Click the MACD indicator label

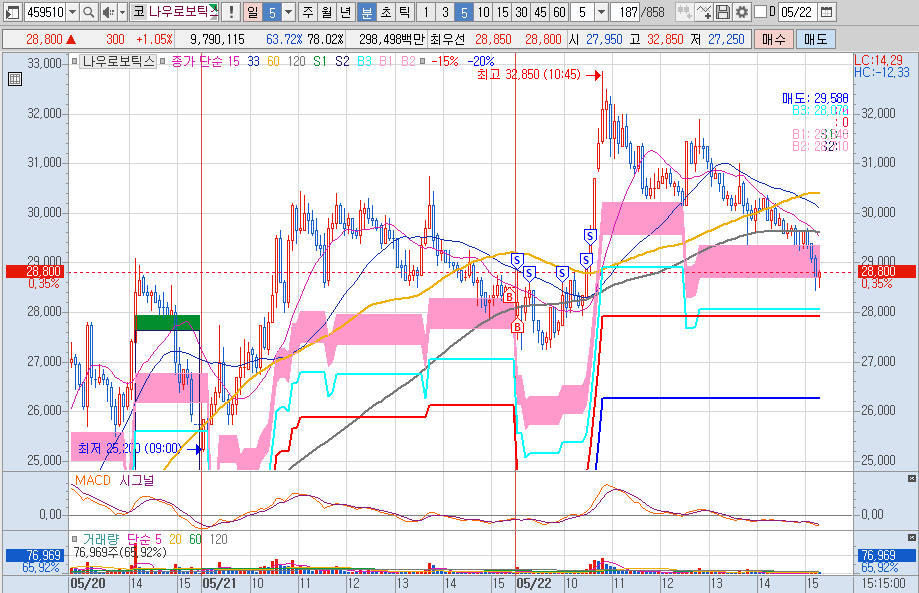(x=93, y=480)
